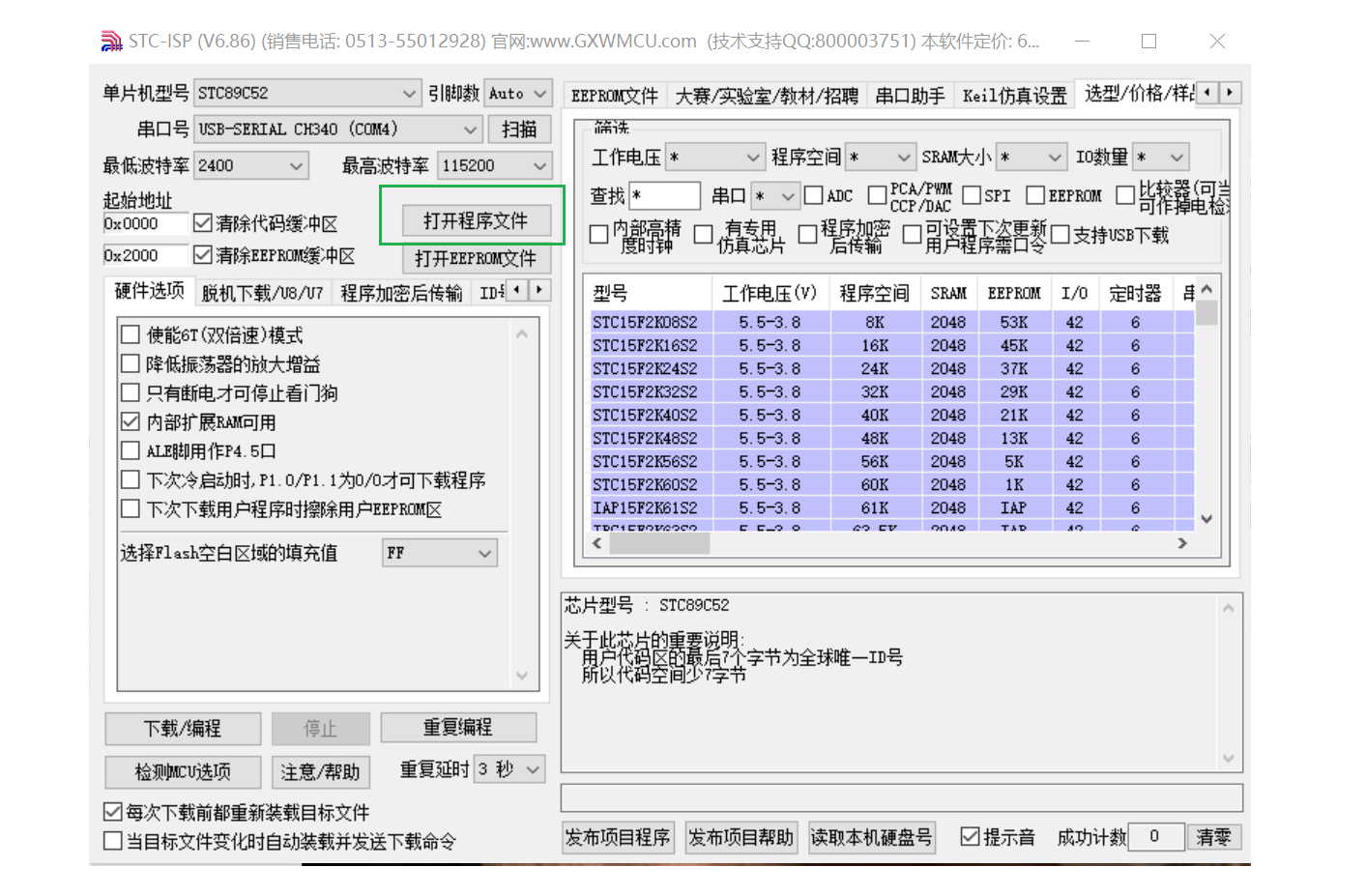Click the chip table scroll-down arrow
This screenshot has height=896, width=1365.
click(1206, 519)
